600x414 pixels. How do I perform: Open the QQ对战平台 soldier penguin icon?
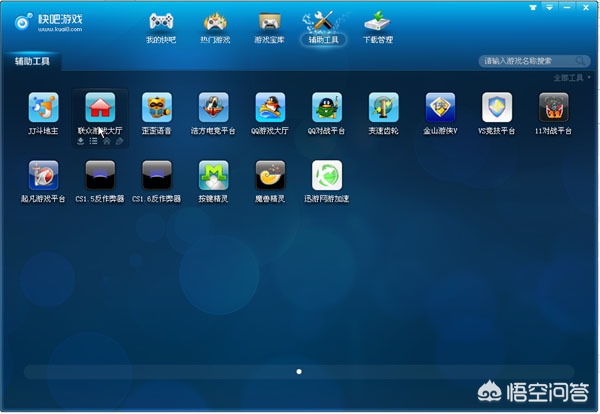click(x=327, y=107)
